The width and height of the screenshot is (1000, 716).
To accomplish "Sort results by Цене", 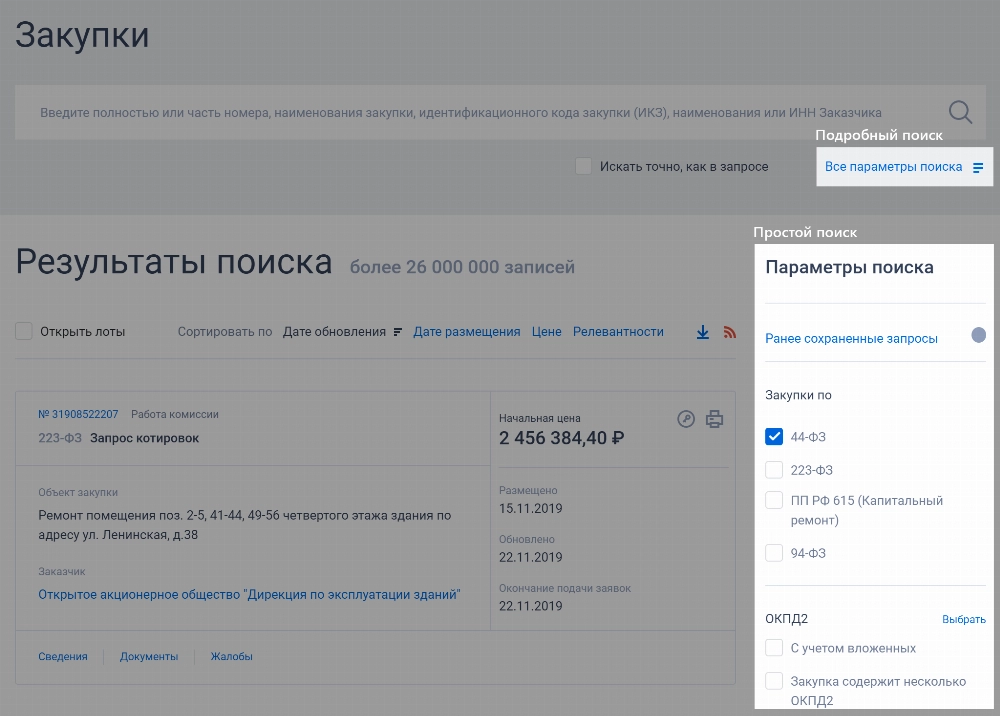I will (547, 332).
